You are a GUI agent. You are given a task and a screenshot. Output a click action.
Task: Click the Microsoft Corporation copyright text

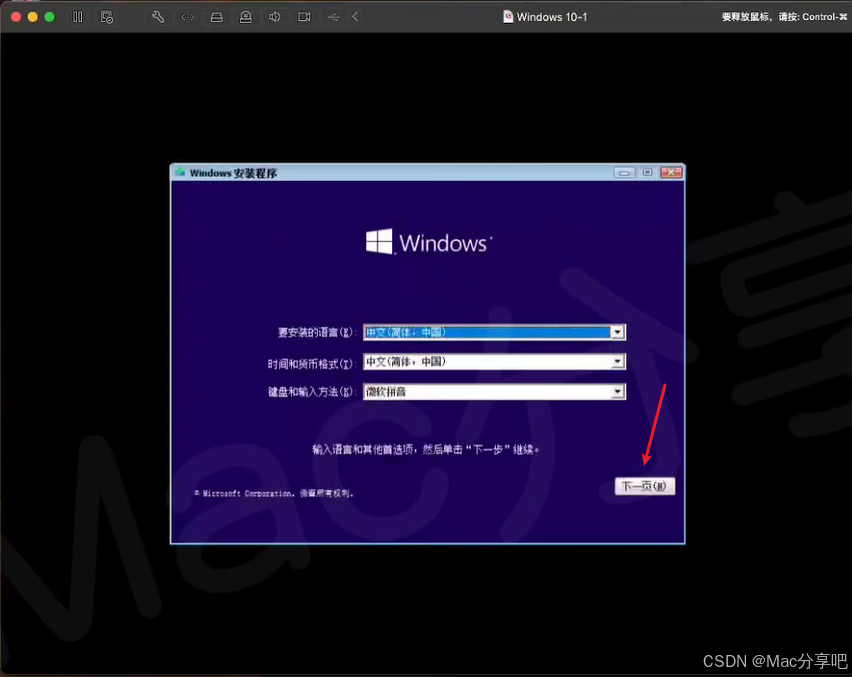[x=274, y=493]
